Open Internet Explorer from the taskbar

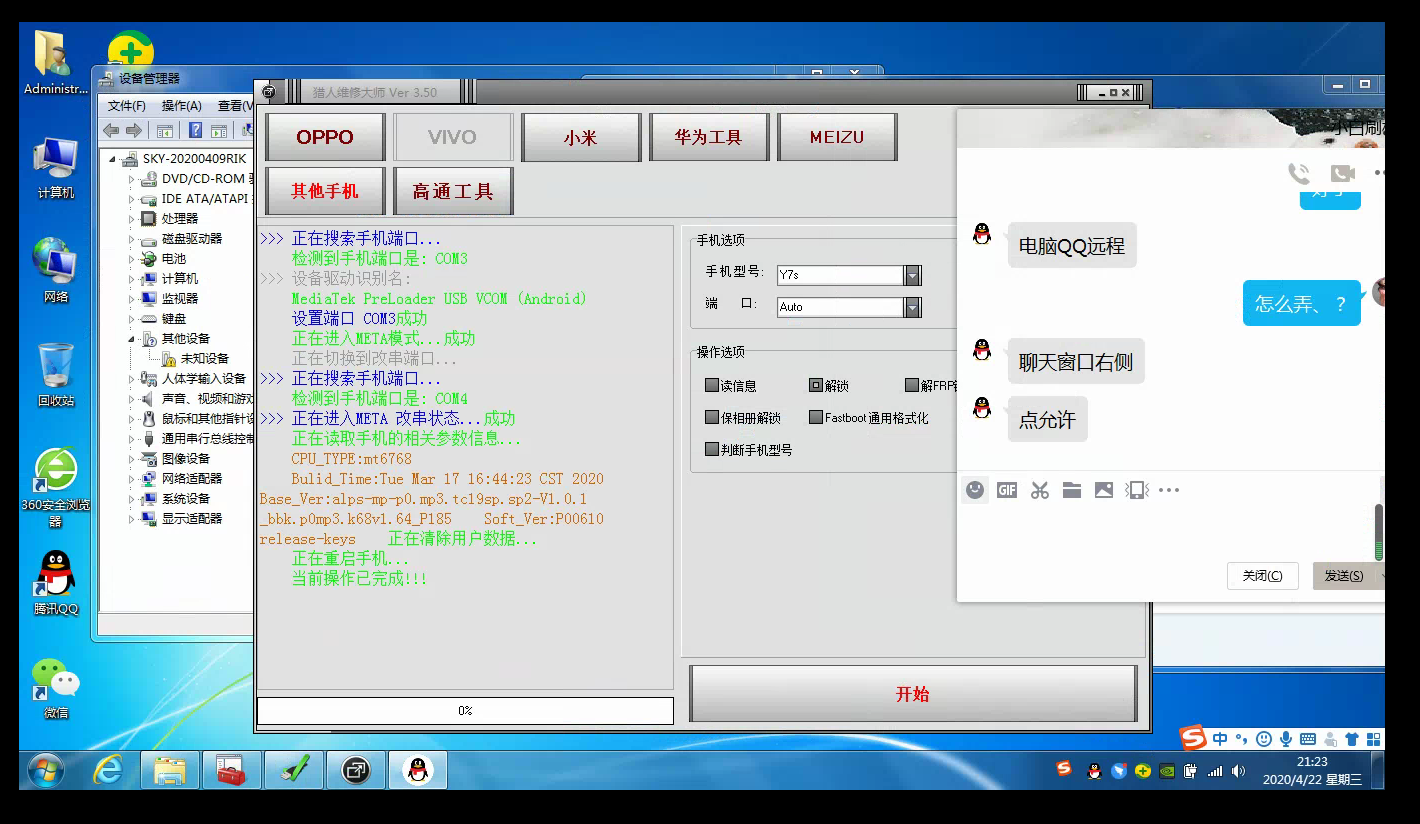click(x=108, y=770)
